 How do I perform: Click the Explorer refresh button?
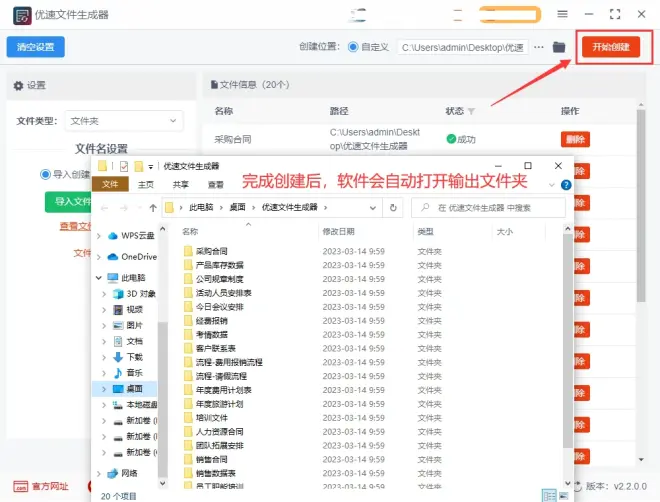click(x=393, y=208)
